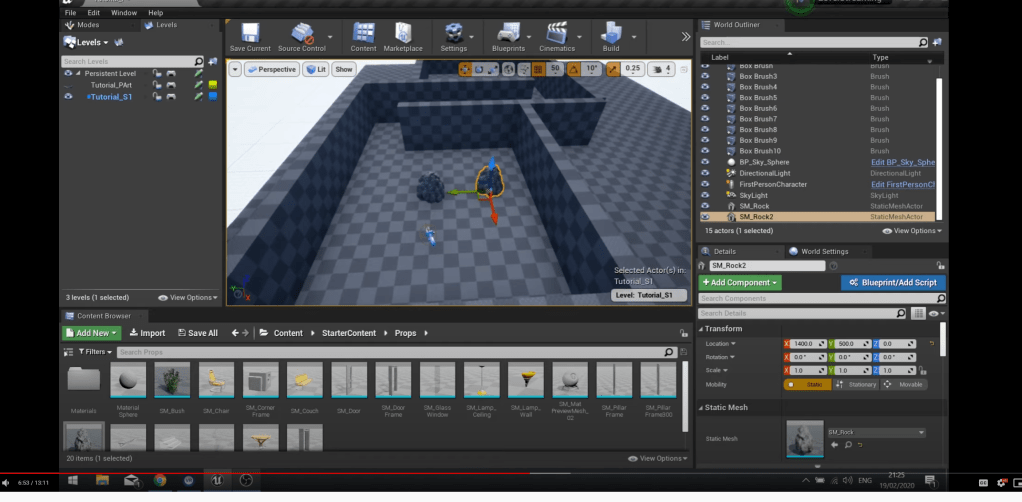Open Unreal Engine from the Windows taskbar
This screenshot has height=502, width=1022.
pos(216,481)
